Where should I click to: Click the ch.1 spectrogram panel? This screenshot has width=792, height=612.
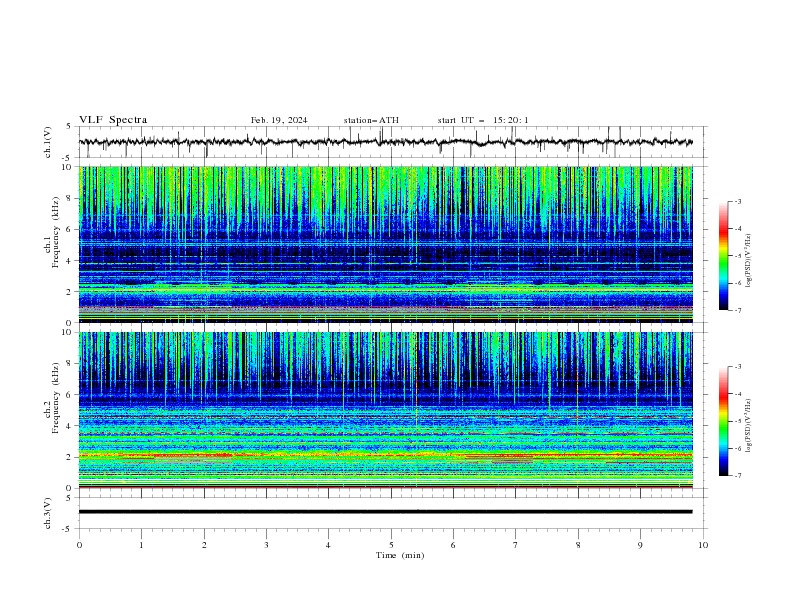coord(385,244)
